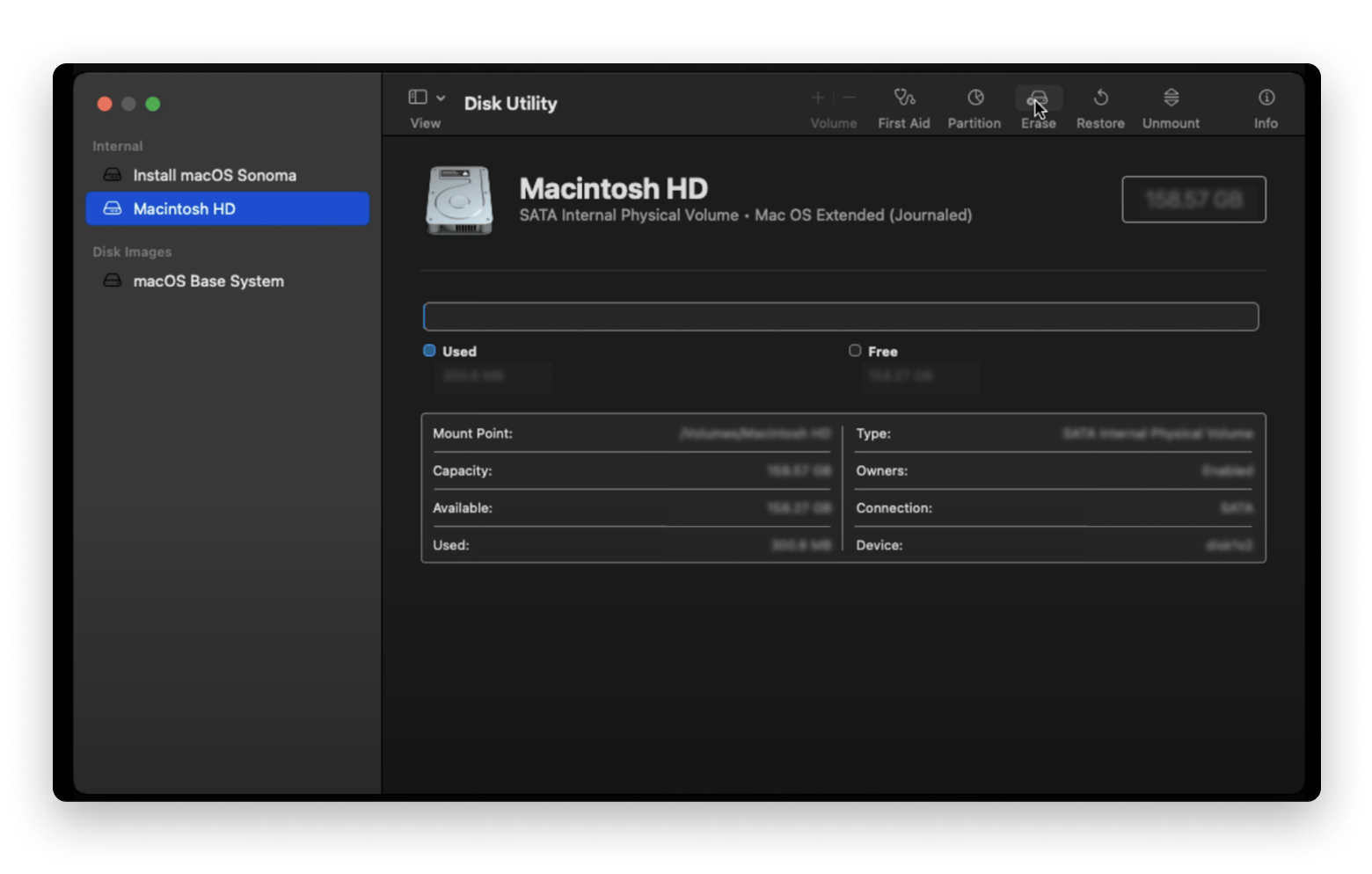Click the First Aid stethoscope icon

coord(904,97)
